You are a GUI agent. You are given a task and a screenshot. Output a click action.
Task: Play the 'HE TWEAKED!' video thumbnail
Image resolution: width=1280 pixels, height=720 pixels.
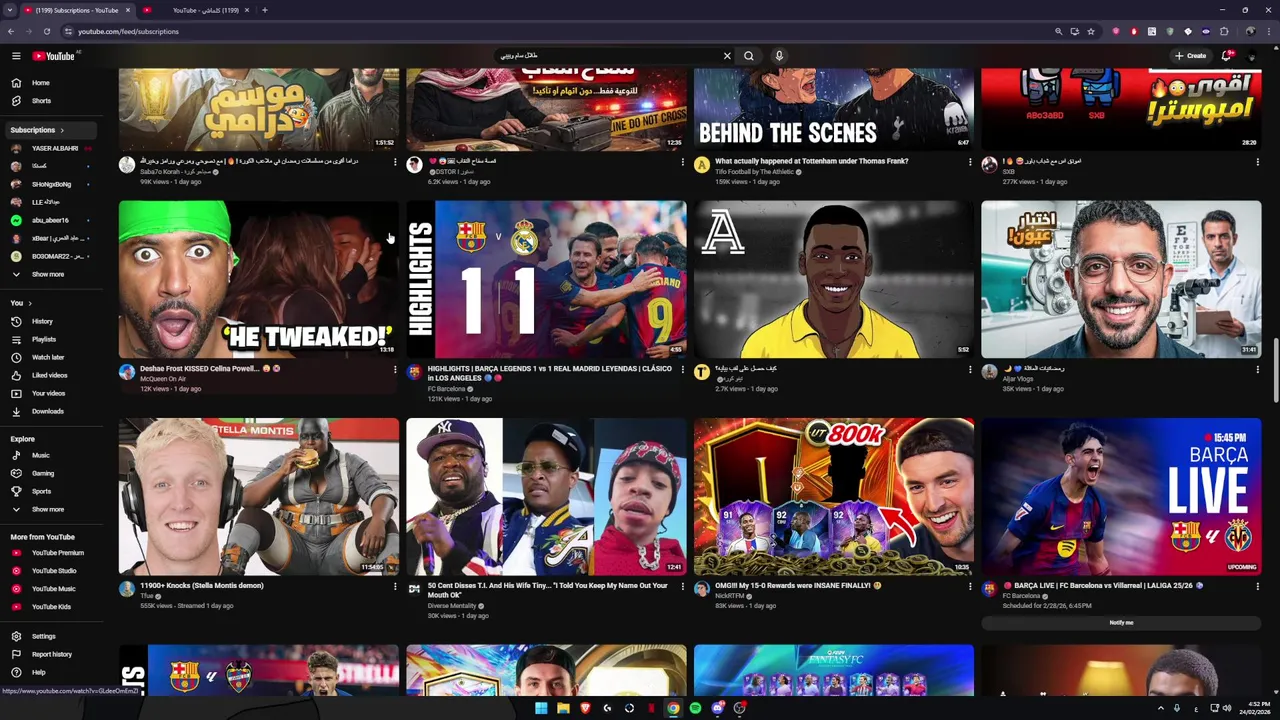[x=258, y=279]
